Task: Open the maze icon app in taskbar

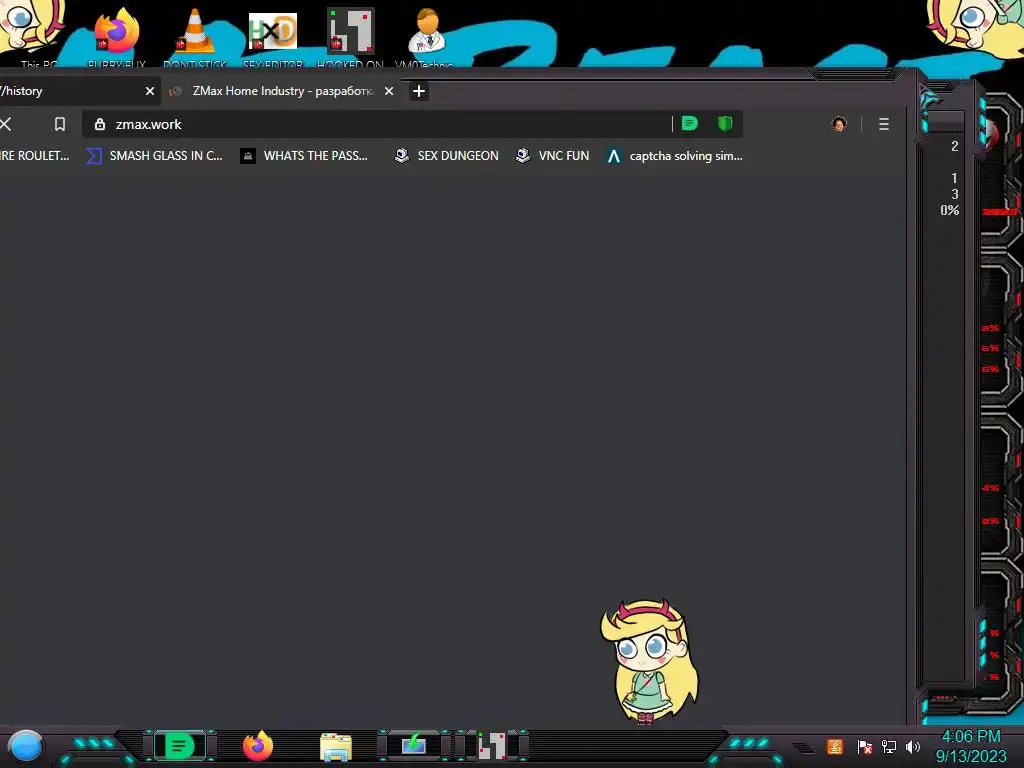Action: (x=492, y=746)
